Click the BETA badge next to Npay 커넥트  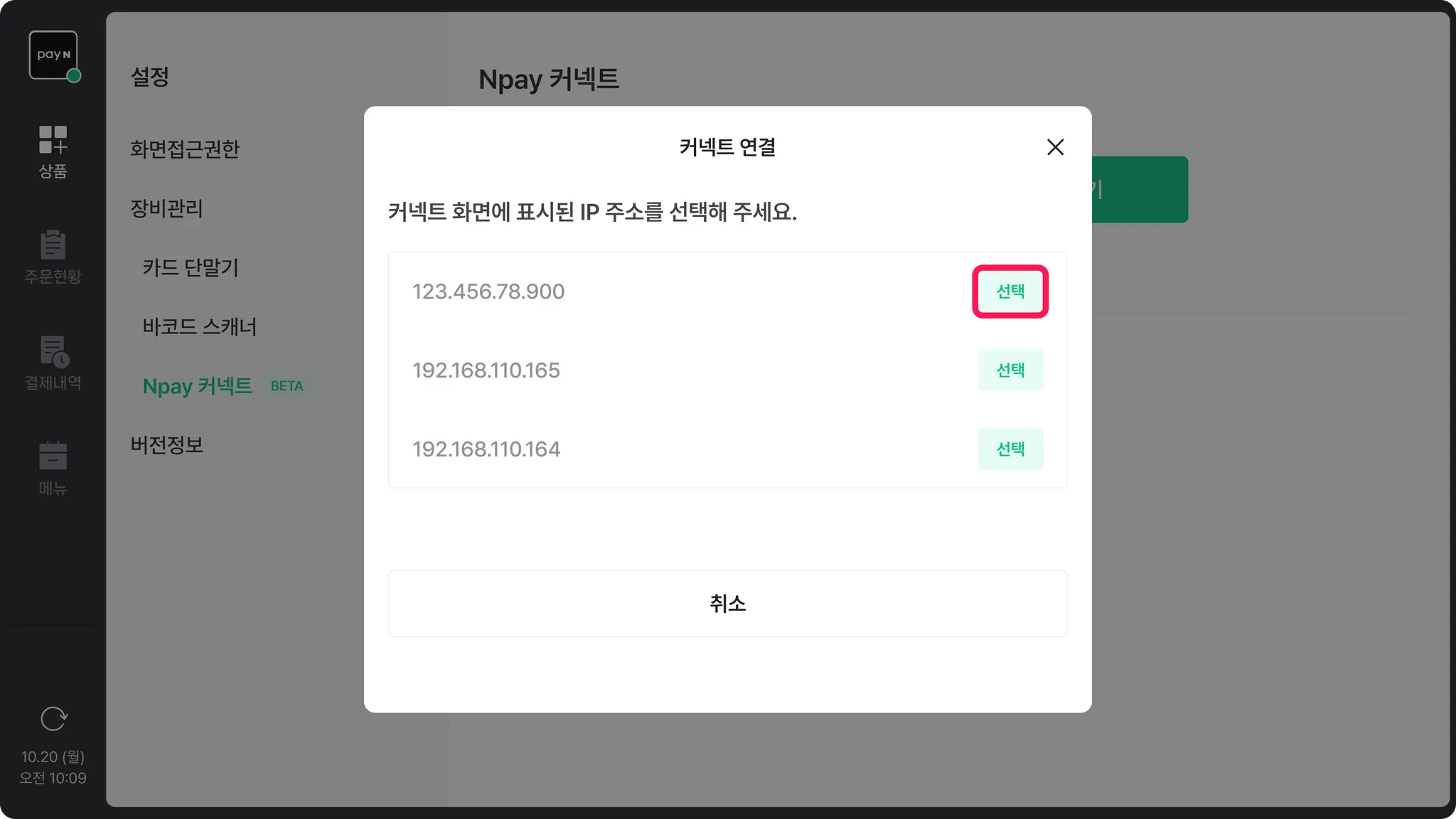pyautogui.click(x=287, y=386)
